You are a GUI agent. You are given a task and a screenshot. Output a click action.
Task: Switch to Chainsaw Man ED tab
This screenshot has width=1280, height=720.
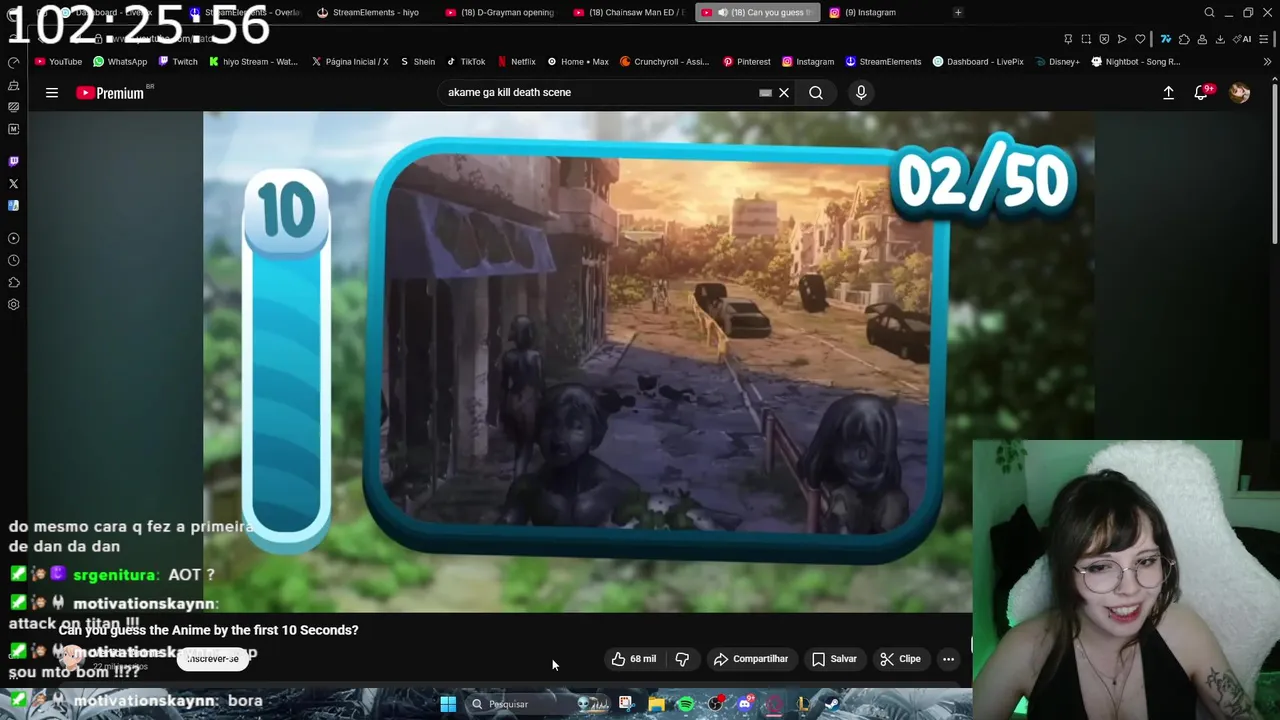[628, 12]
